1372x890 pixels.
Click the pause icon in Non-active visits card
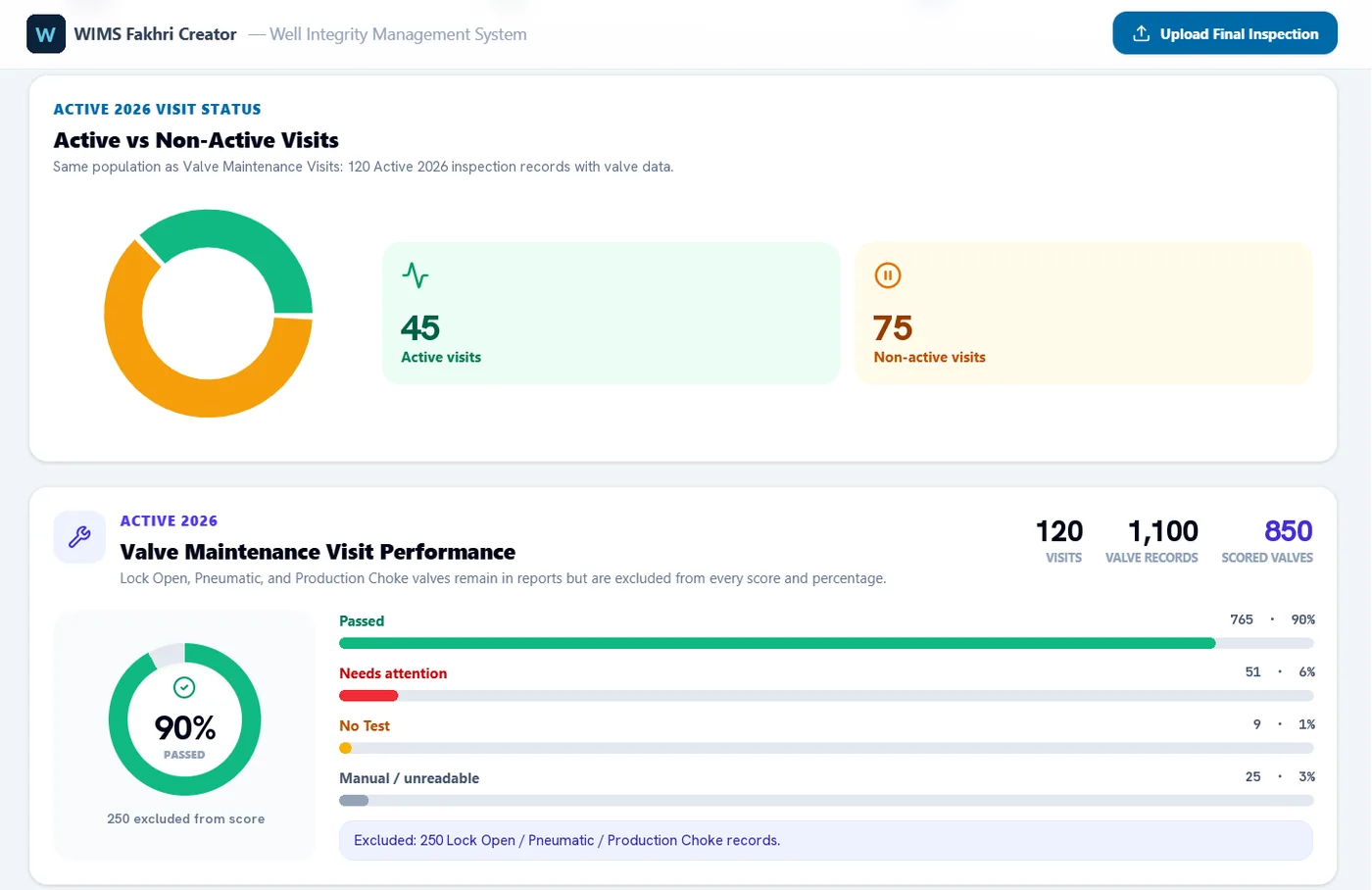coord(888,275)
